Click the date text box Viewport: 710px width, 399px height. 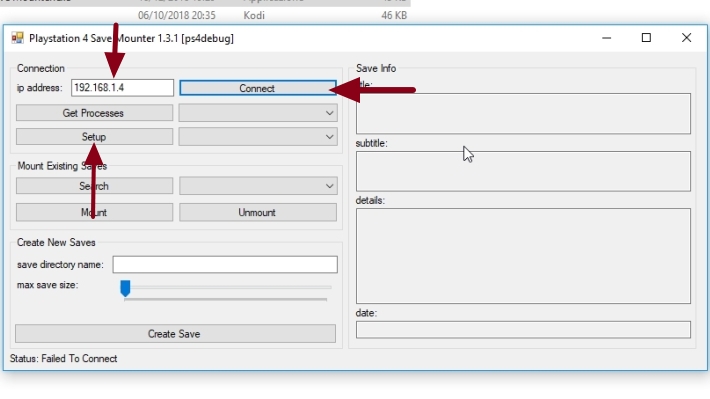point(523,330)
